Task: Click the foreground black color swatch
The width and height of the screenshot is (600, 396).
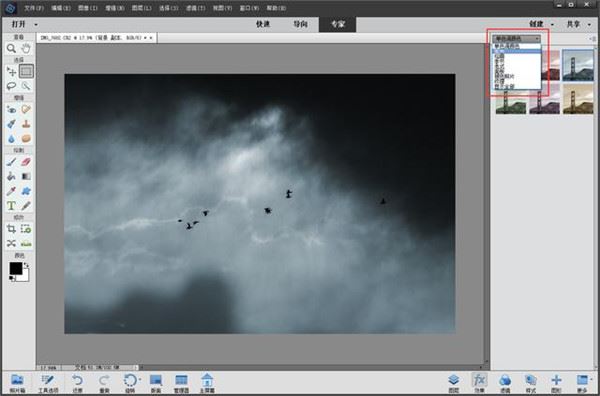Action: [x=15, y=269]
